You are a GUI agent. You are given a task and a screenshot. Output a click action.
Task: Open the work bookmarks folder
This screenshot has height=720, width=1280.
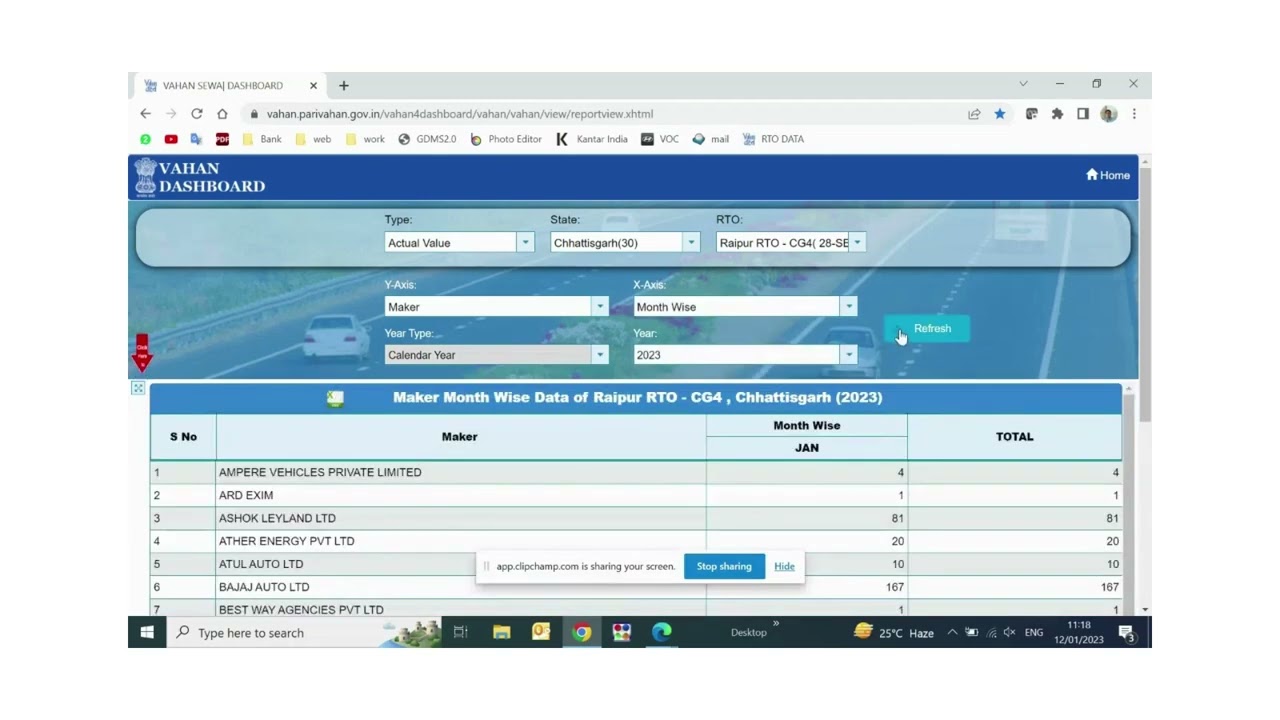point(365,139)
